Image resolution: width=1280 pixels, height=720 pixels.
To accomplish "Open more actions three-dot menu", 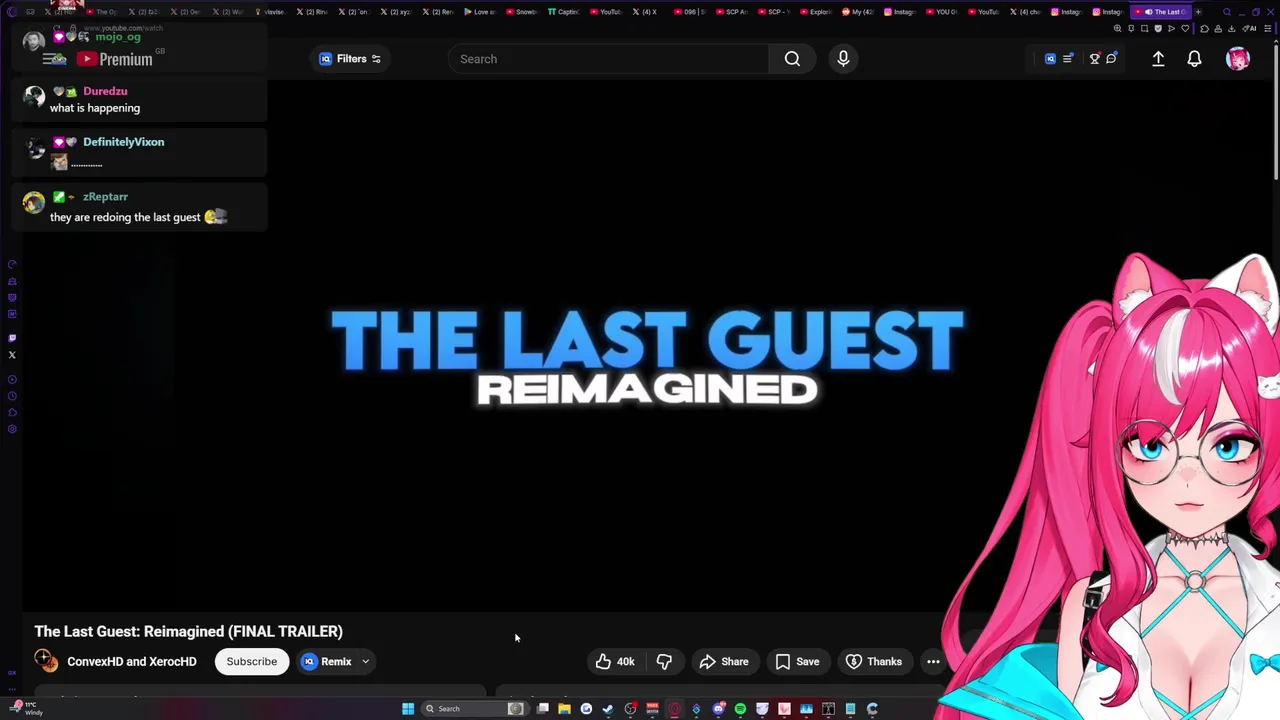I will pos(933,661).
